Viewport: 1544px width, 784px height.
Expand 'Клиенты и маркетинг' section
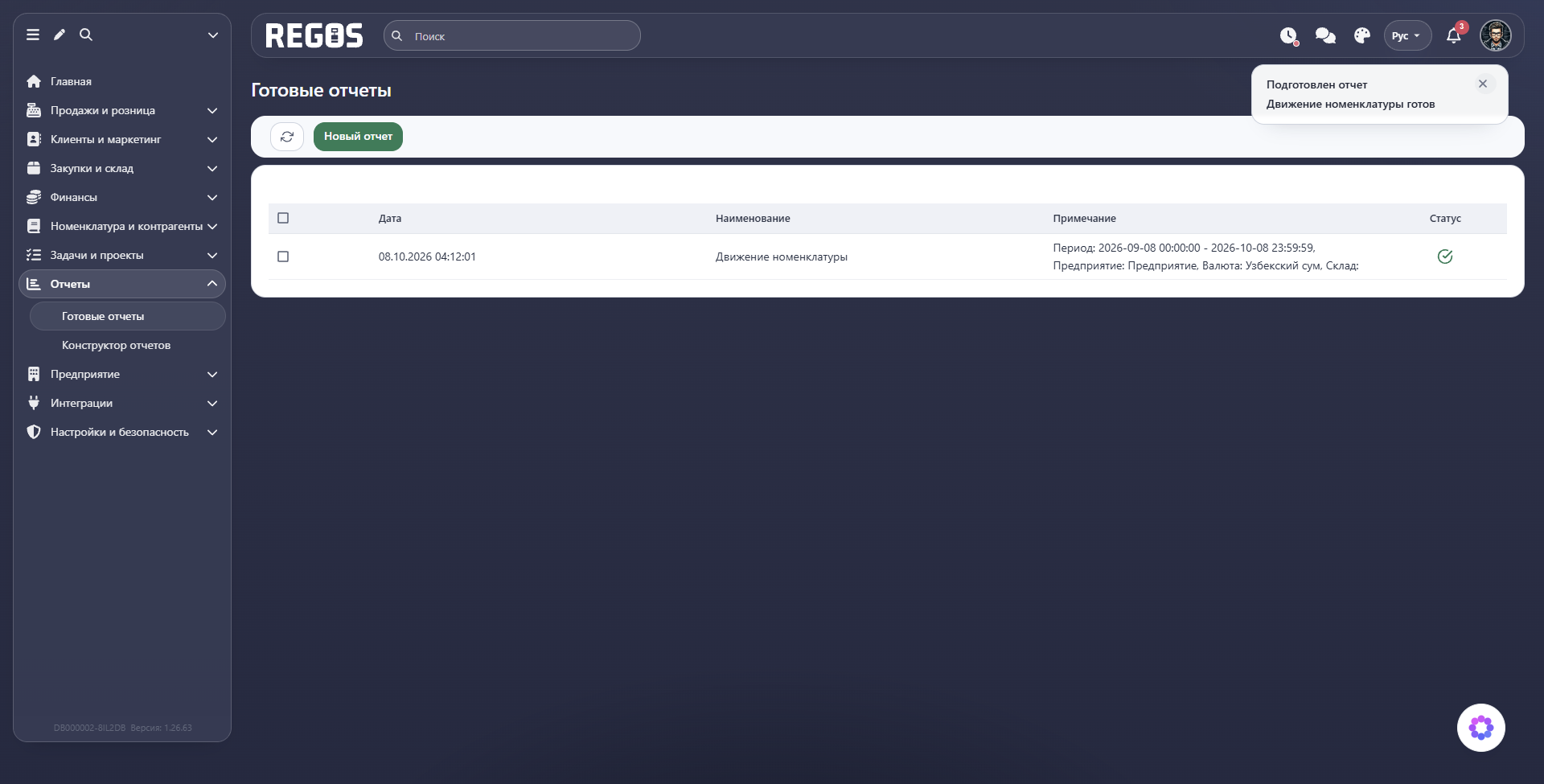tap(122, 139)
